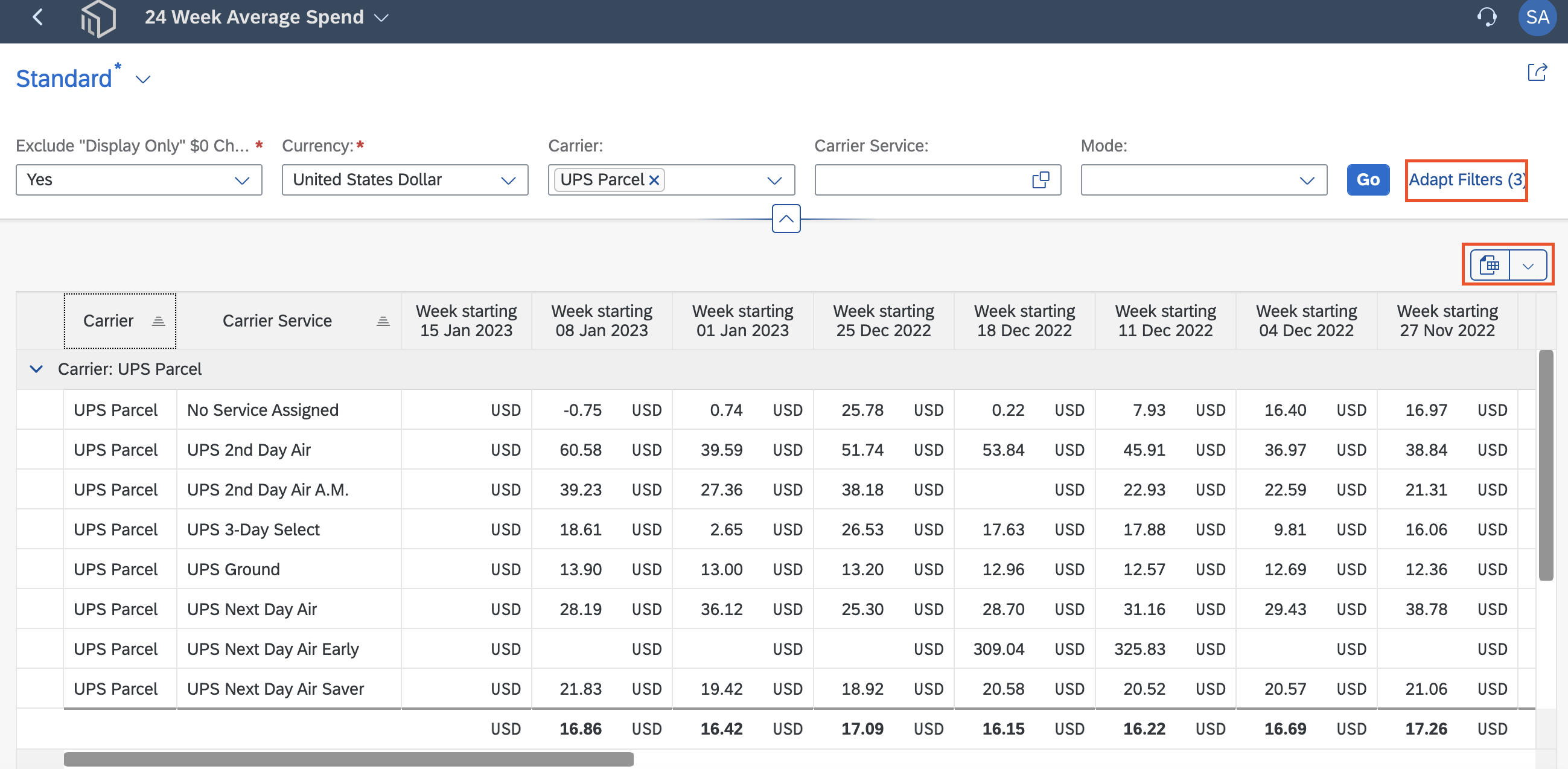1568x769 pixels.
Task: Select the UPS Next Day Air cell
Action: [288, 610]
